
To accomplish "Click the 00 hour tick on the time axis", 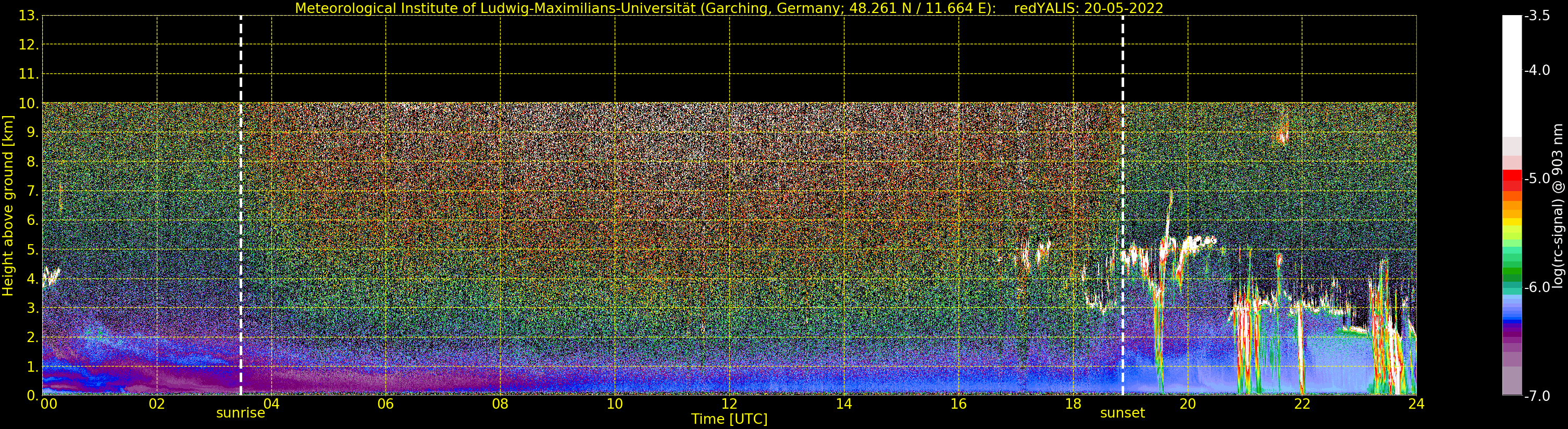I will 48,404.
